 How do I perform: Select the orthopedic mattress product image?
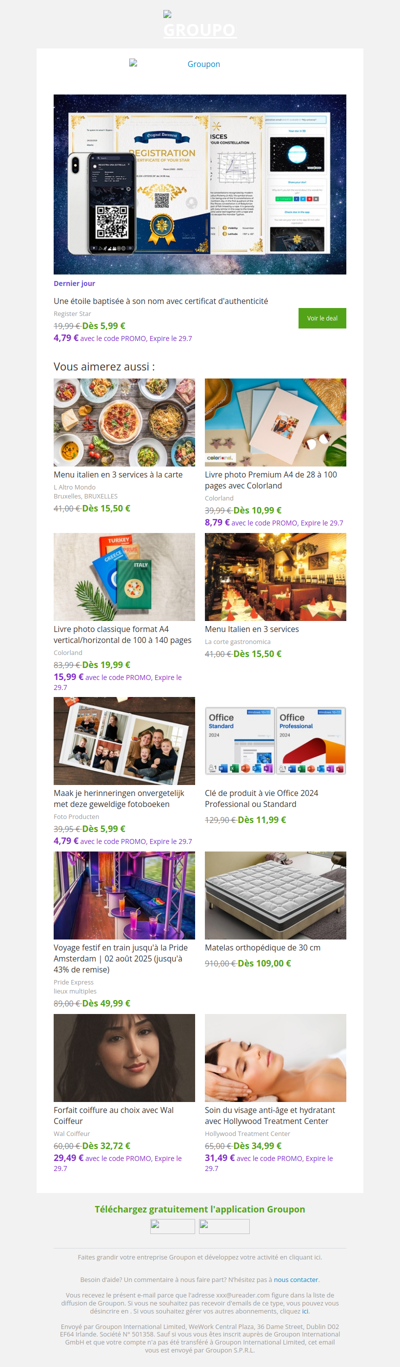coord(275,895)
